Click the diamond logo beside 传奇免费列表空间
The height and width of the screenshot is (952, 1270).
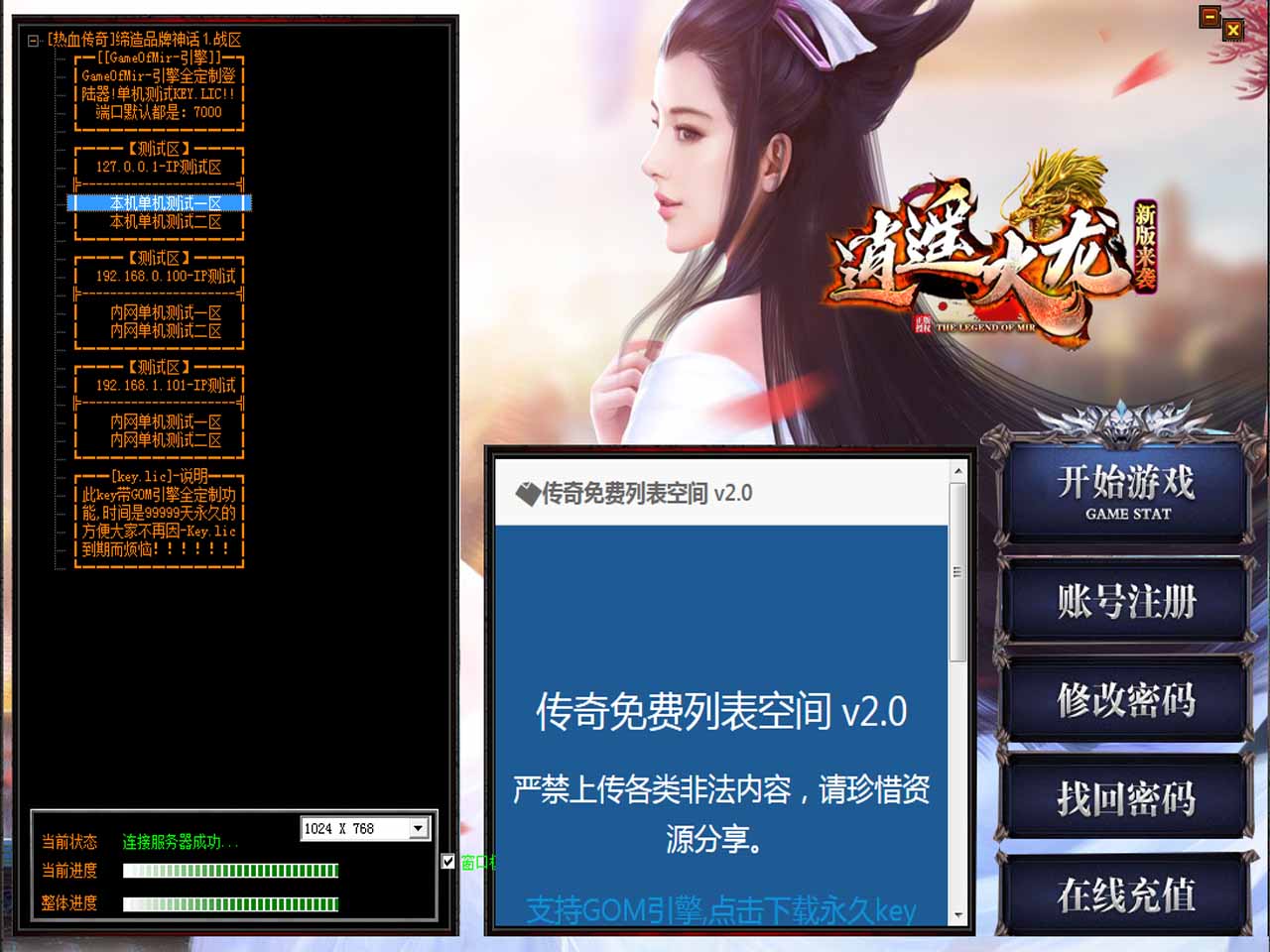(x=528, y=493)
